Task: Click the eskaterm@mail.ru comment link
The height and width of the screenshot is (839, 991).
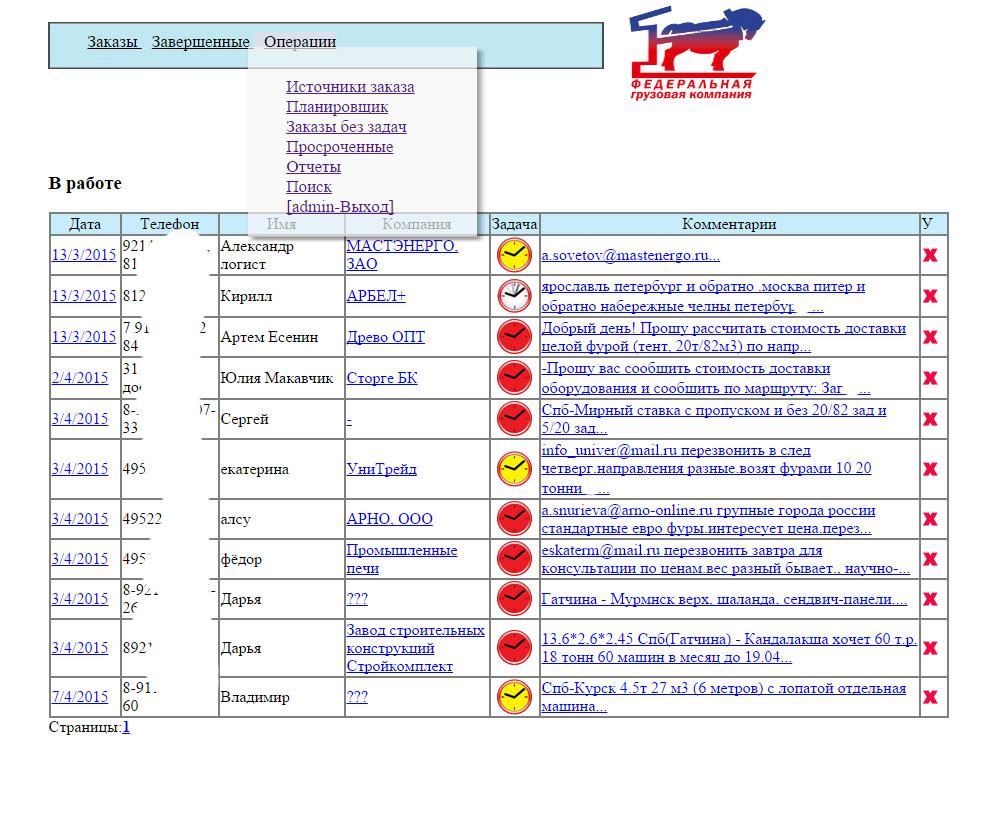Action: (726, 559)
